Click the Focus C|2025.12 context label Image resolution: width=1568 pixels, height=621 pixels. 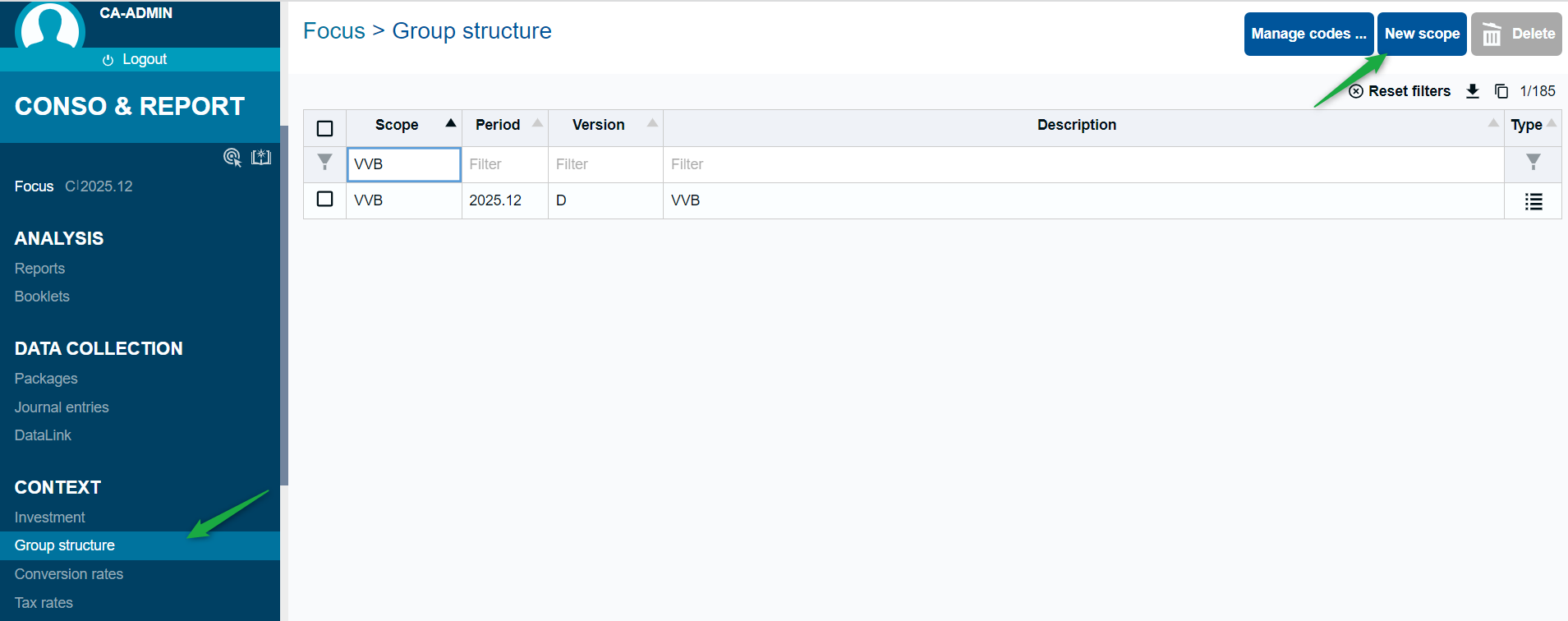click(x=73, y=186)
